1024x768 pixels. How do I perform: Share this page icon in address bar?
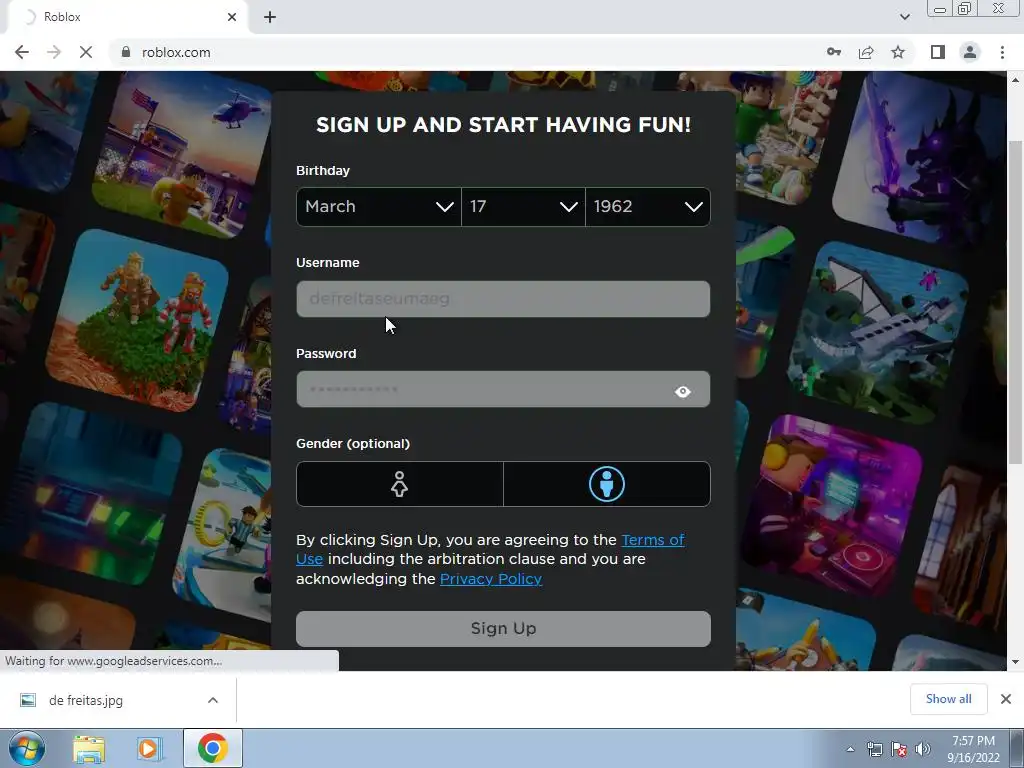(866, 52)
